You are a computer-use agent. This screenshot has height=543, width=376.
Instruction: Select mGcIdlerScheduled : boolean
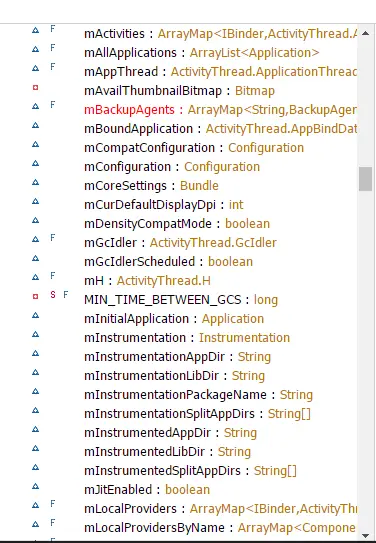tap(169, 262)
